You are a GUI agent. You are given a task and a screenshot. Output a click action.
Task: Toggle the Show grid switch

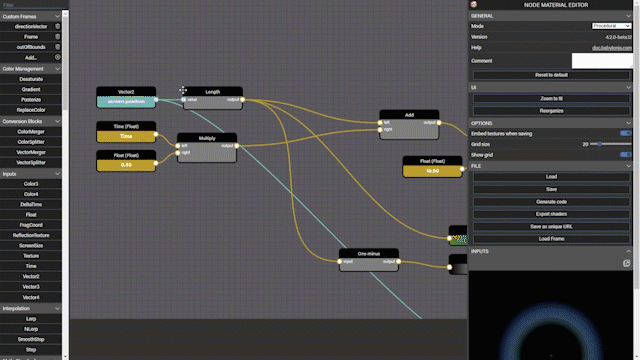point(625,155)
